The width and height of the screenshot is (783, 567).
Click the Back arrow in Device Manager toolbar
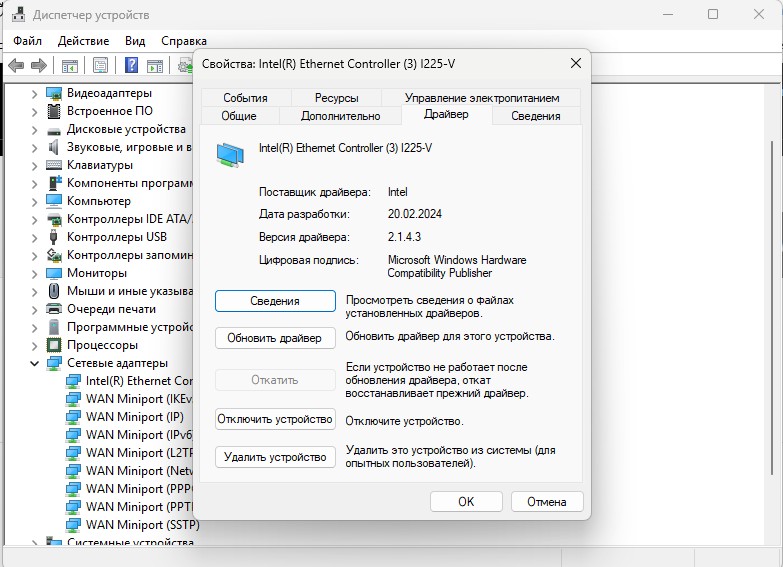point(16,65)
